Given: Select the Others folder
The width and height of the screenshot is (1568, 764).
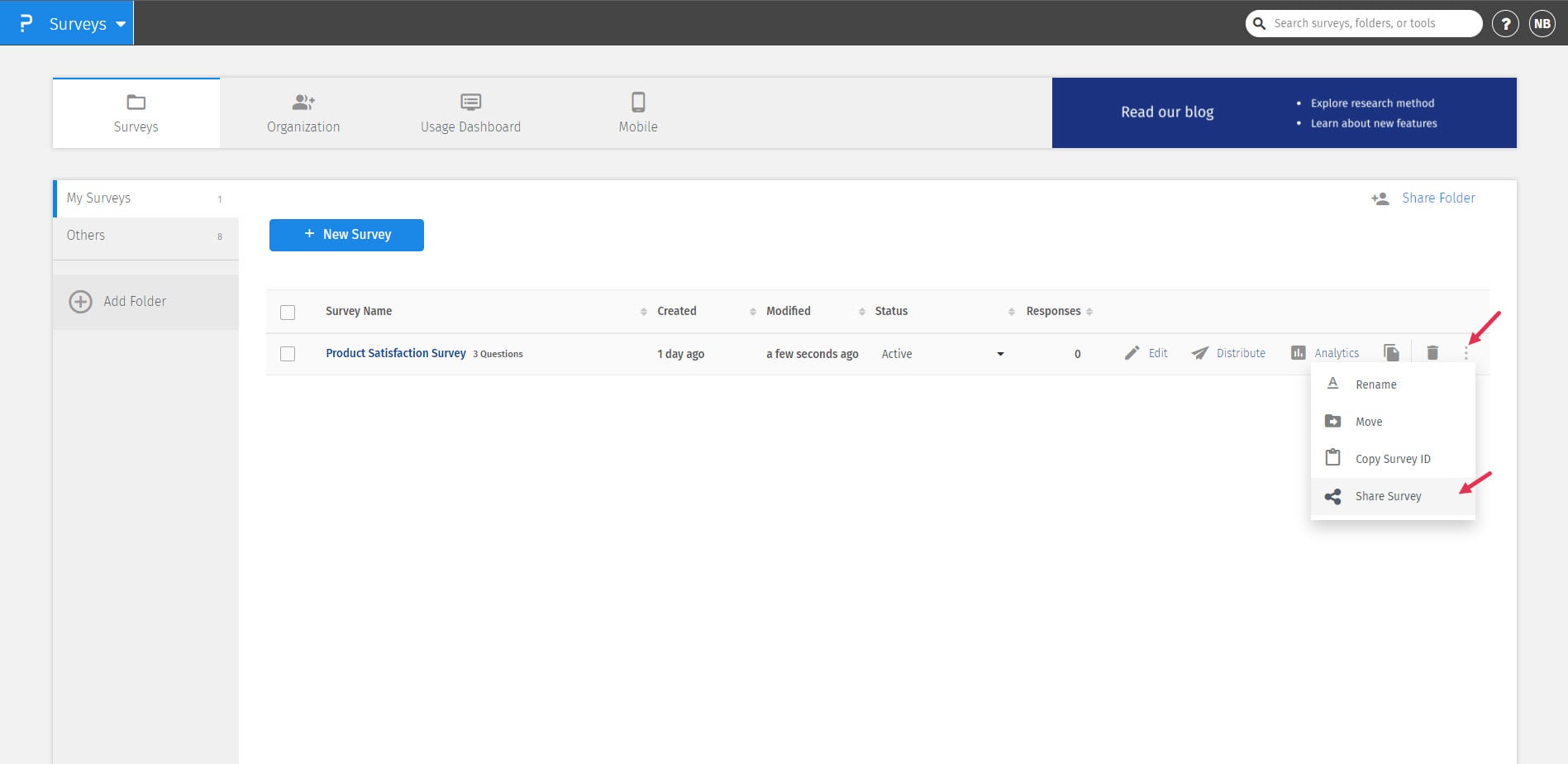Looking at the screenshot, I should point(145,236).
